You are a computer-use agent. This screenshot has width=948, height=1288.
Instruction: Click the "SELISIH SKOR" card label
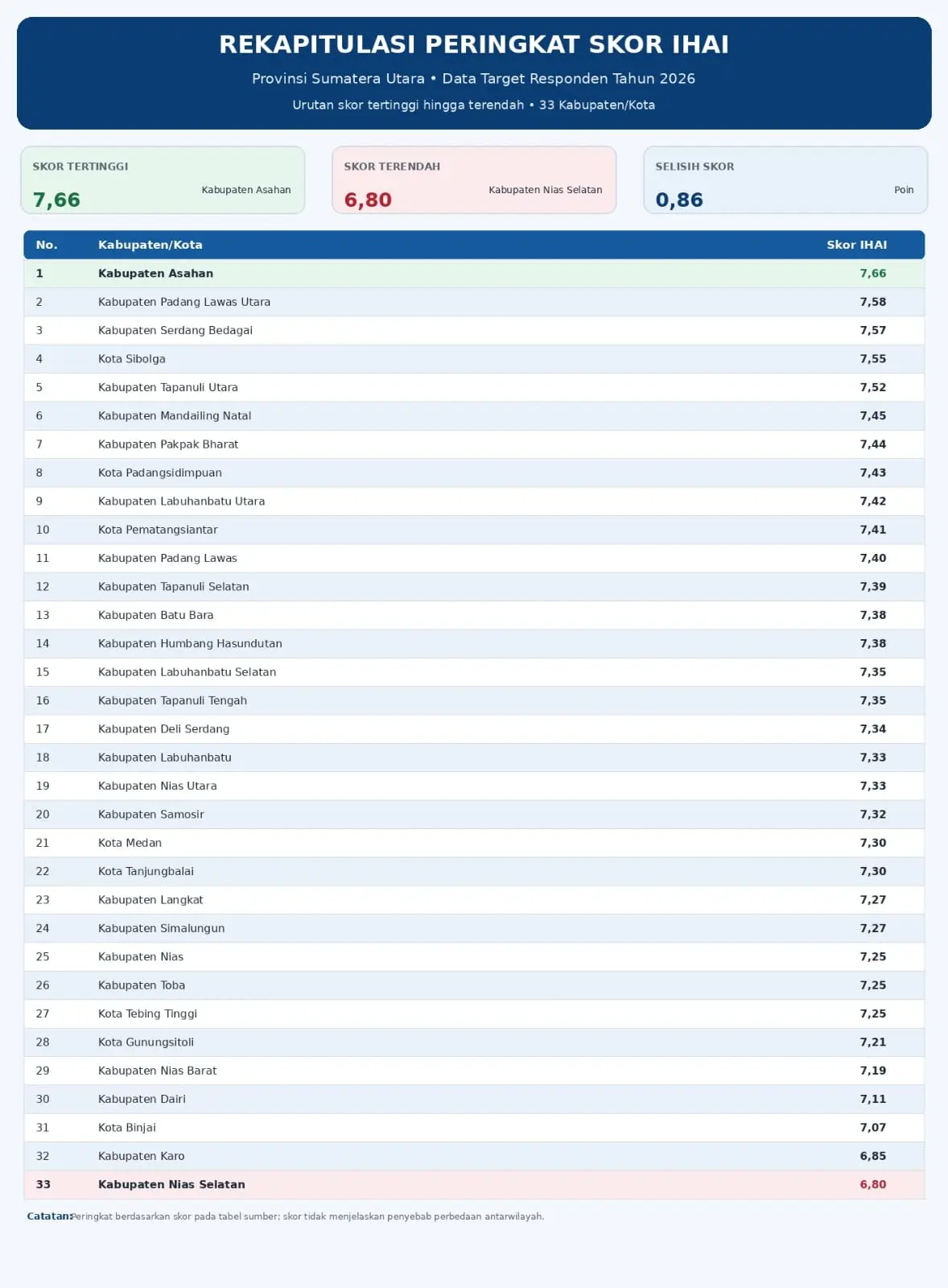pos(695,167)
